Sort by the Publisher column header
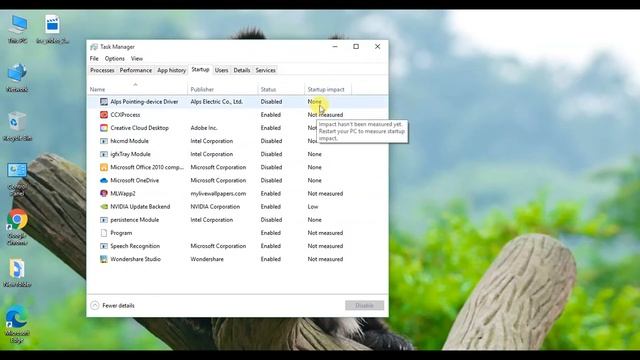The width and height of the screenshot is (640, 360). click(x=222, y=89)
